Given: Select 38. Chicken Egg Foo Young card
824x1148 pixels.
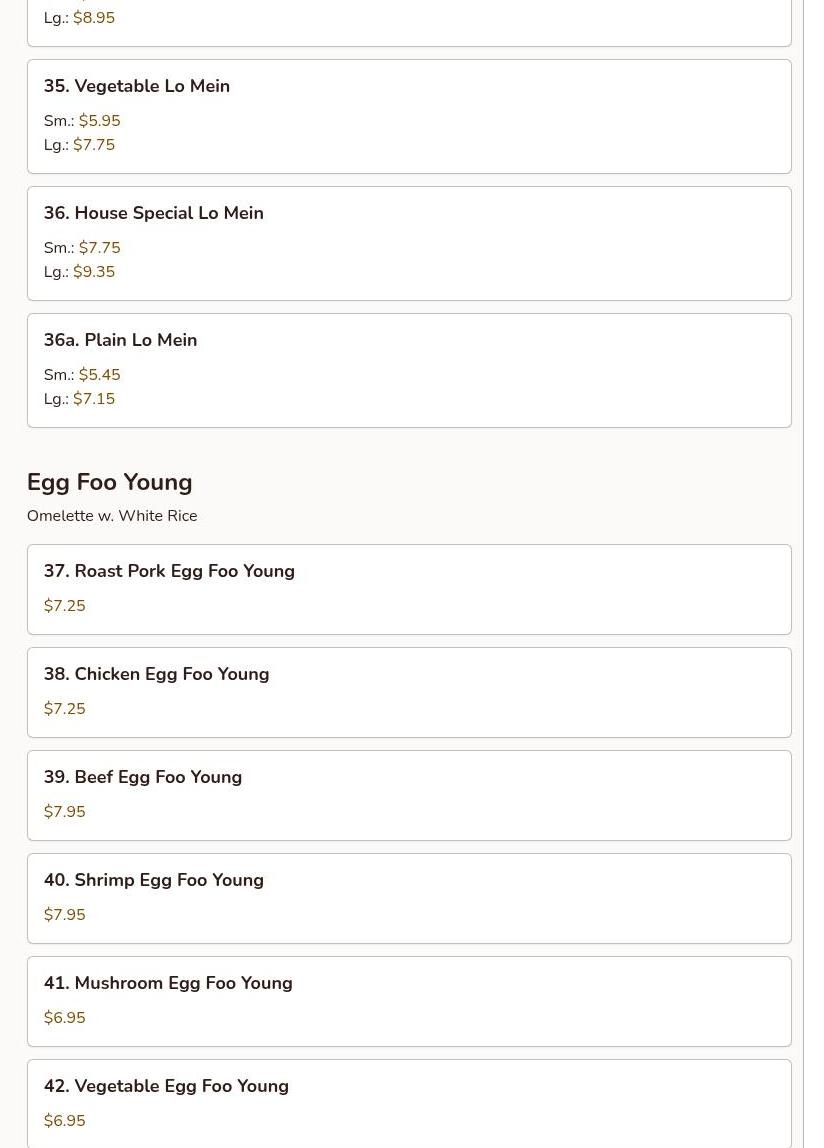Looking at the screenshot, I should coord(409,693).
